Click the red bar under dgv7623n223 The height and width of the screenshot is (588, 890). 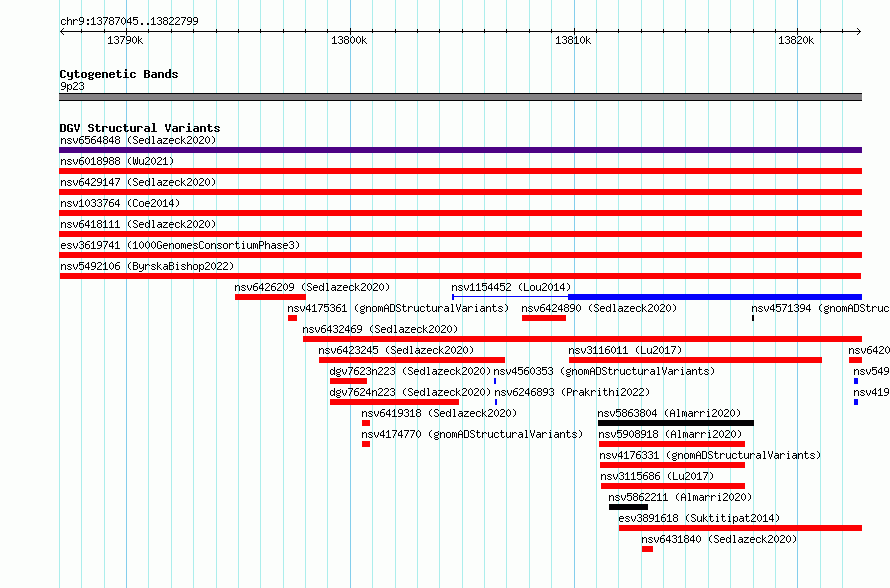click(348, 381)
